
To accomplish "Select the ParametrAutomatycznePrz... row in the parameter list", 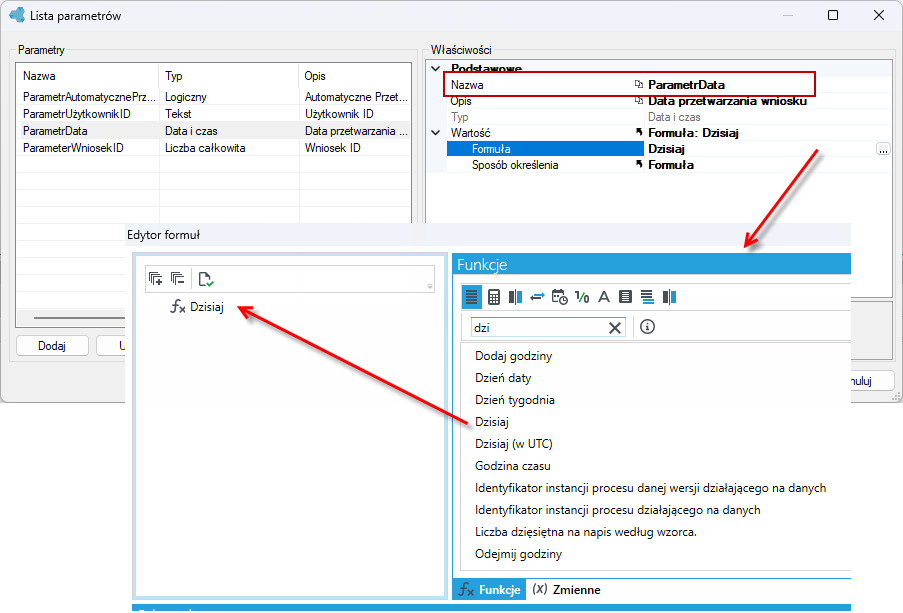I will pyautogui.click(x=214, y=97).
